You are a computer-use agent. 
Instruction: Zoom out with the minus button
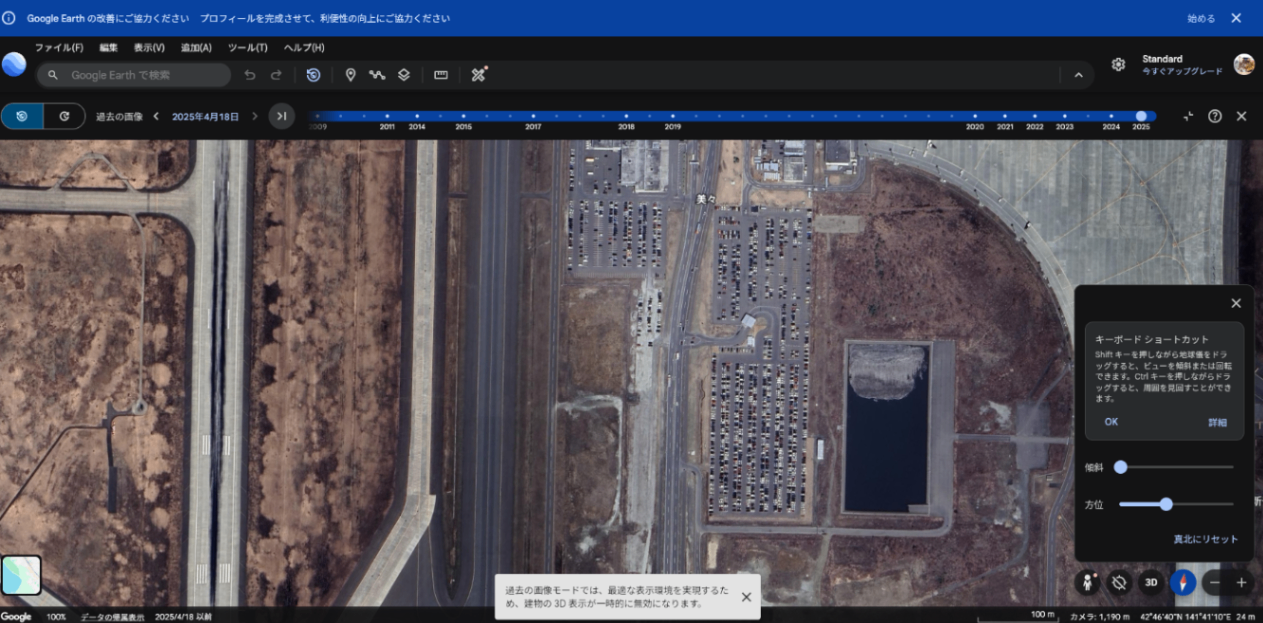coord(1215,582)
